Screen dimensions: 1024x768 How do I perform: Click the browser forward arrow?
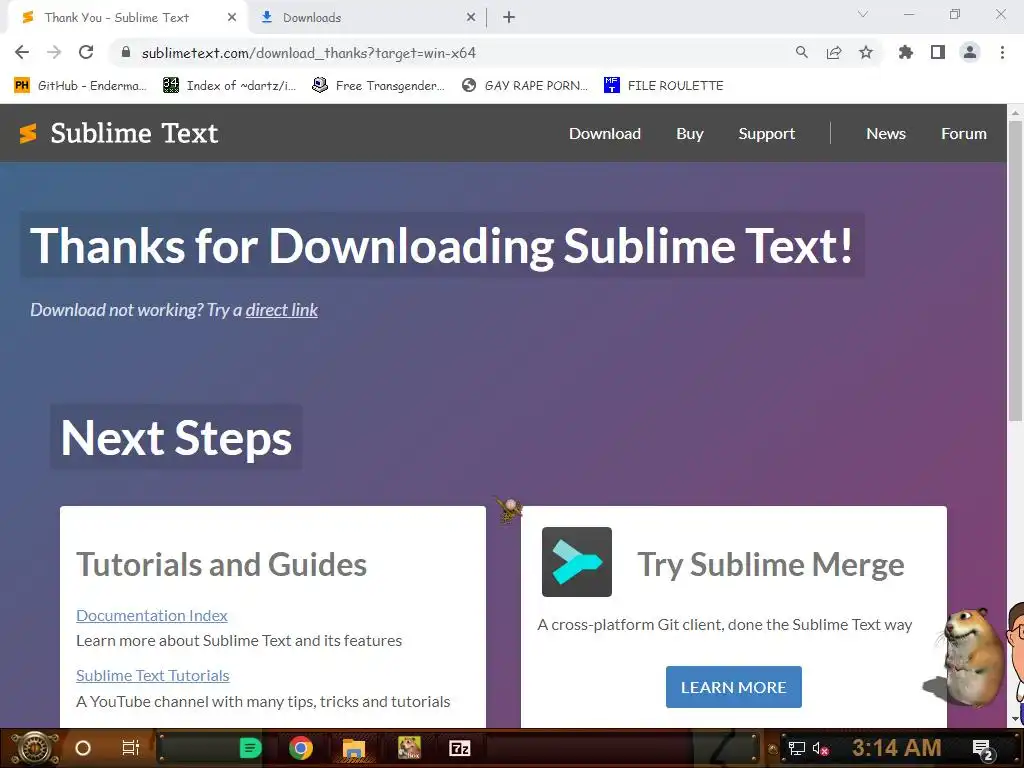(54, 52)
